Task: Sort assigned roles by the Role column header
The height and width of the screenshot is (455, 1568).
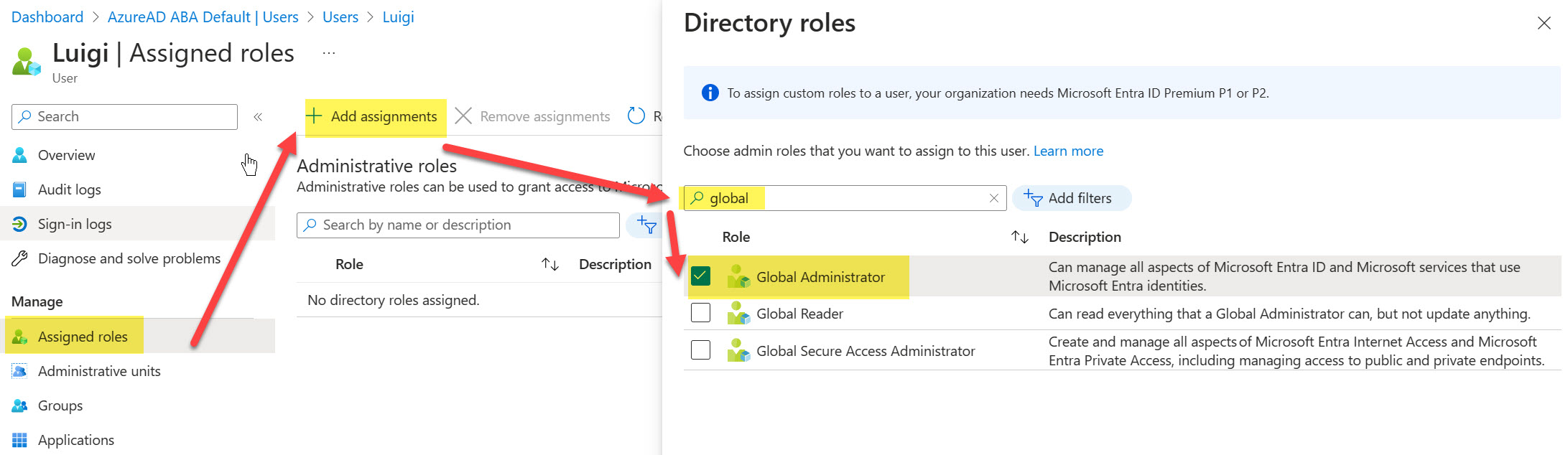Action: pos(349,264)
